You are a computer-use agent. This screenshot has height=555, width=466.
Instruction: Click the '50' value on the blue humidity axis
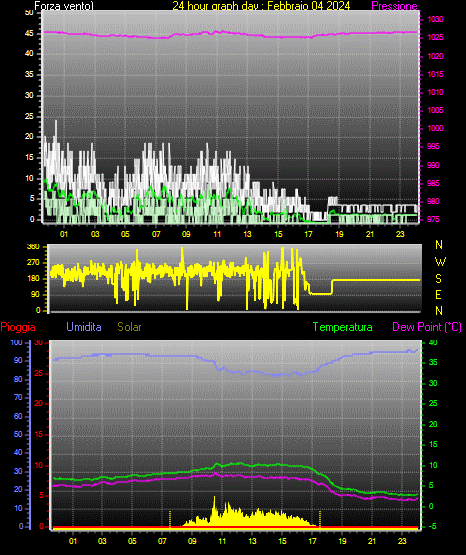[18, 434]
